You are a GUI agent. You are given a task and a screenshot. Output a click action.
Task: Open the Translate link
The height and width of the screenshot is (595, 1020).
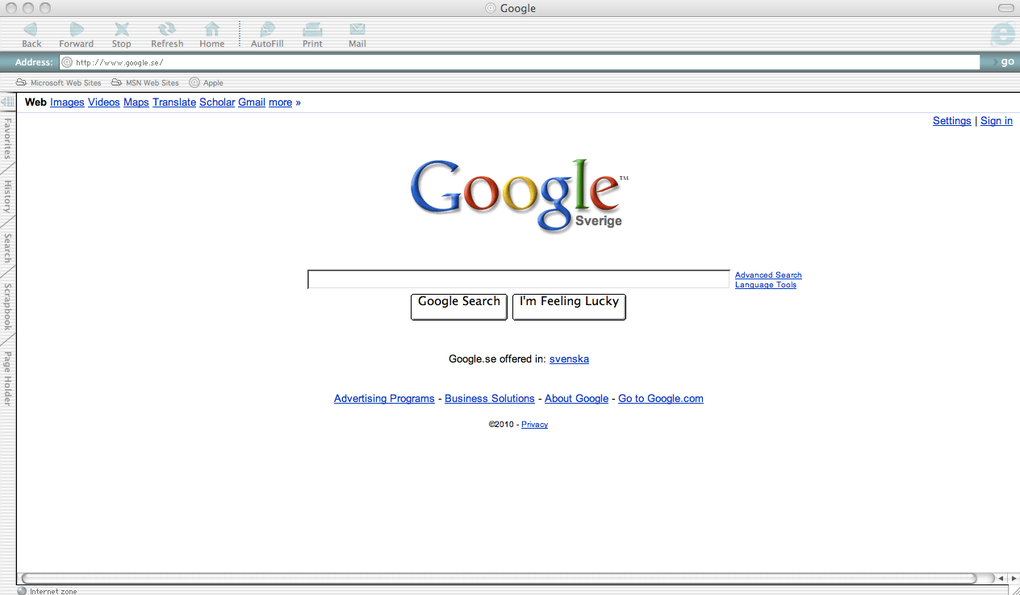[x=174, y=102]
